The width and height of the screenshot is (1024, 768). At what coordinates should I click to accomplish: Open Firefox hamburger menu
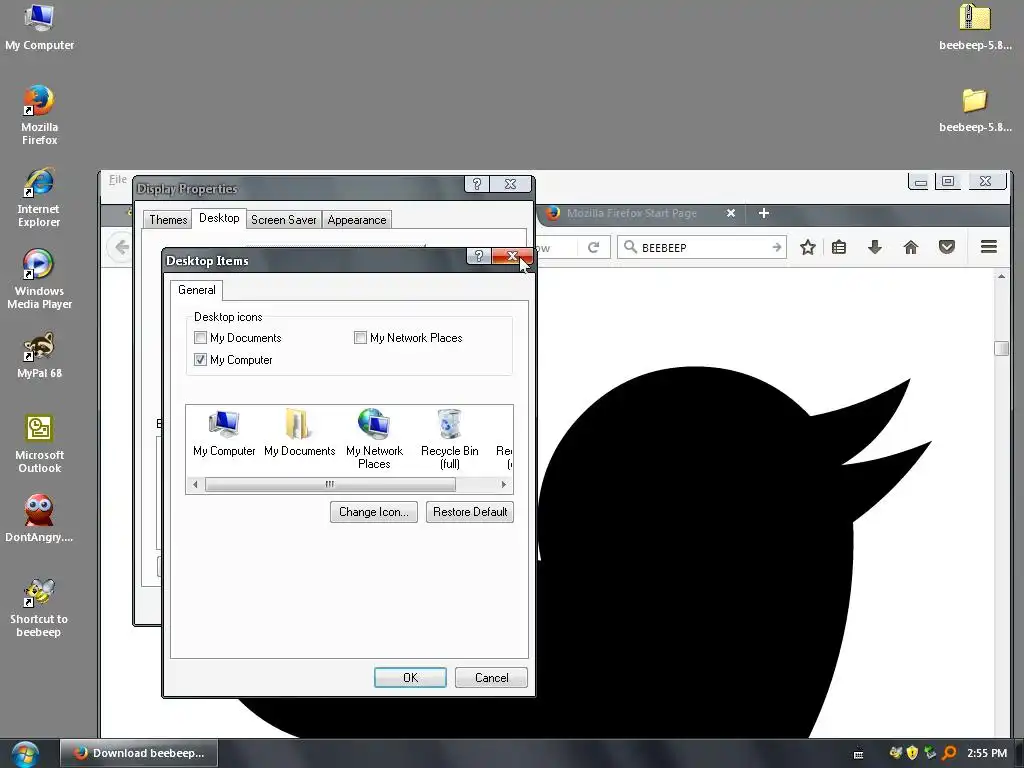click(x=989, y=247)
